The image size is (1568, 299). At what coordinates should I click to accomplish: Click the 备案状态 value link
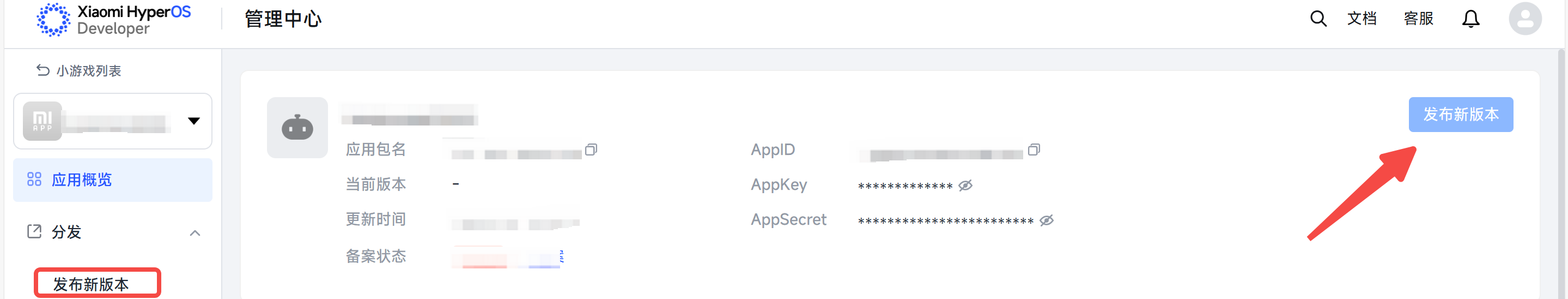coord(508,257)
